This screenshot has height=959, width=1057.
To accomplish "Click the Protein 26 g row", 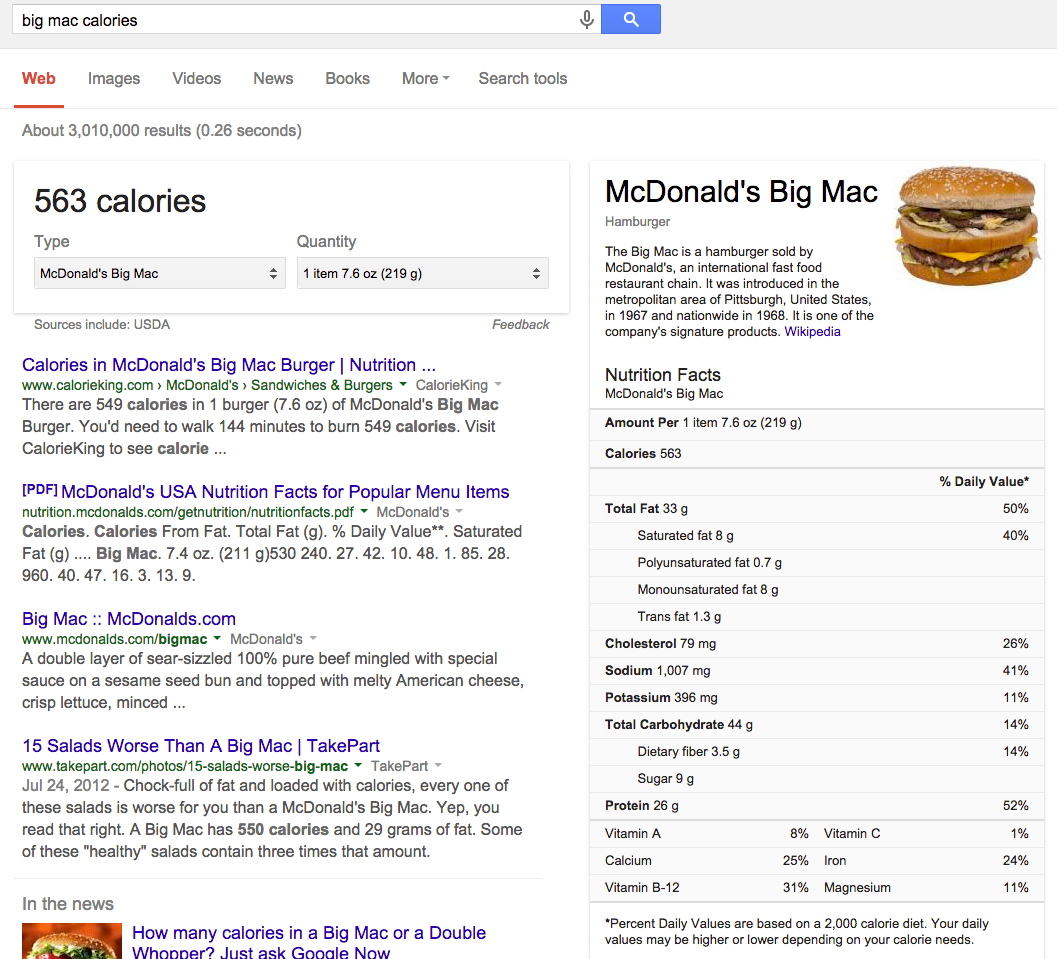I will (816, 805).
